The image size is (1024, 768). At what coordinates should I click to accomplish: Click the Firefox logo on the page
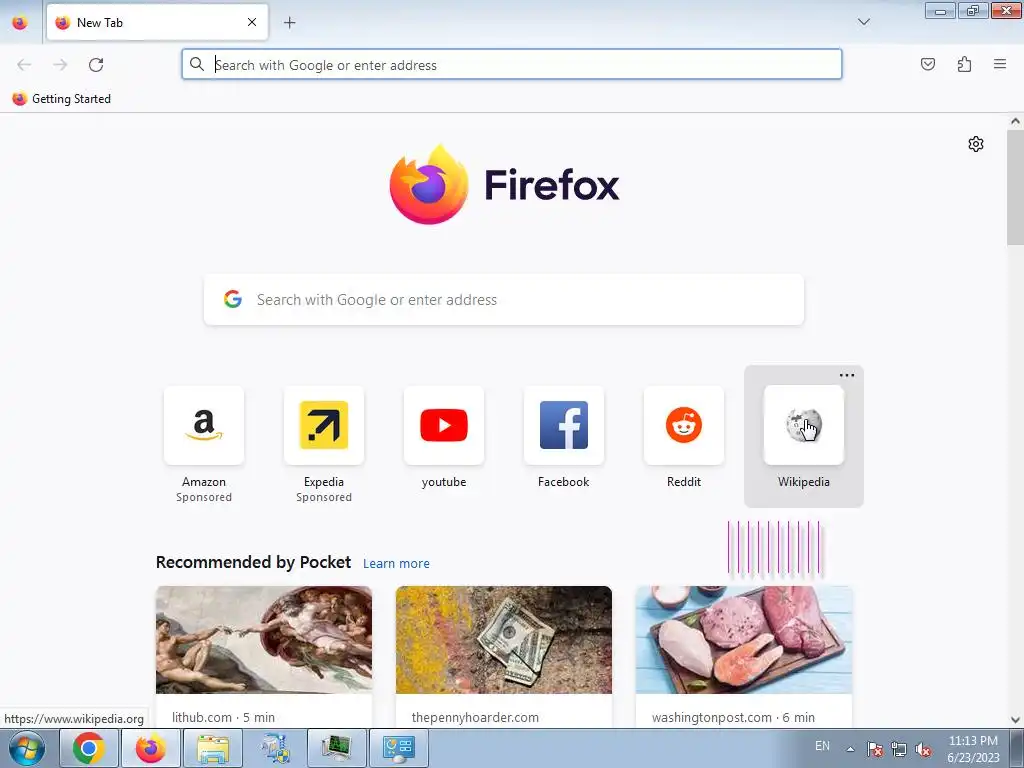(x=504, y=185)
